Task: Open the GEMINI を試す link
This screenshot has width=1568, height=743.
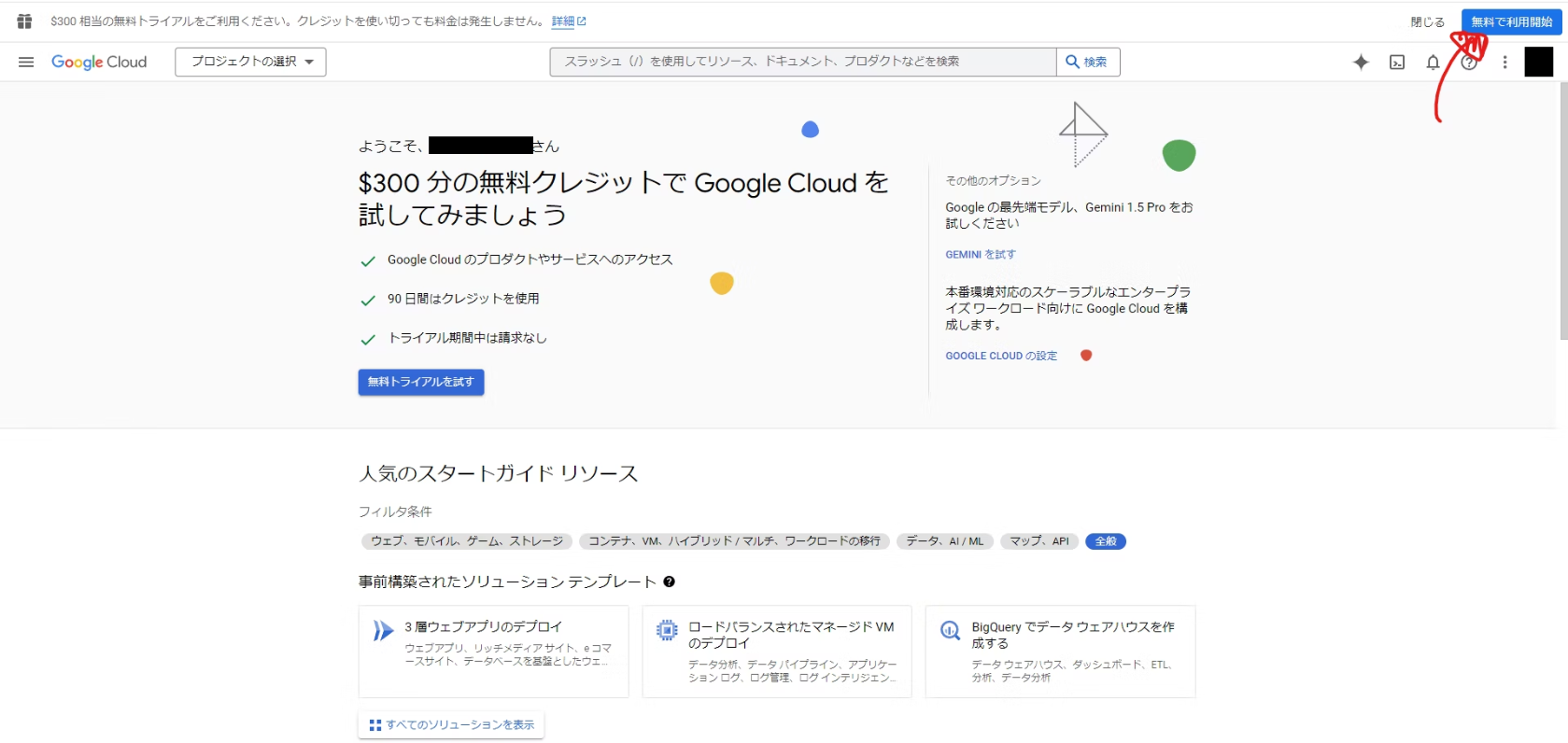Action: tap(981, 254)
